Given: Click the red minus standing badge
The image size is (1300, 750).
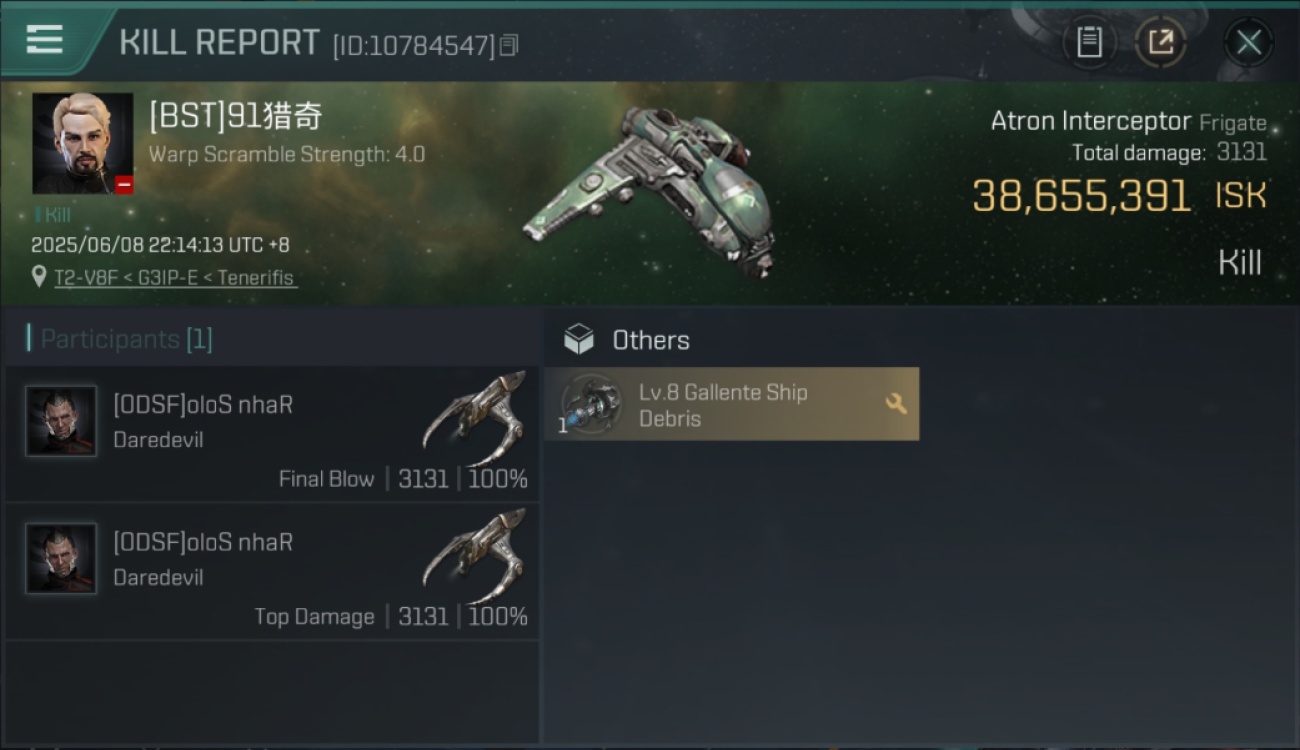Looking at the screenshot, I should coord(124,185).
